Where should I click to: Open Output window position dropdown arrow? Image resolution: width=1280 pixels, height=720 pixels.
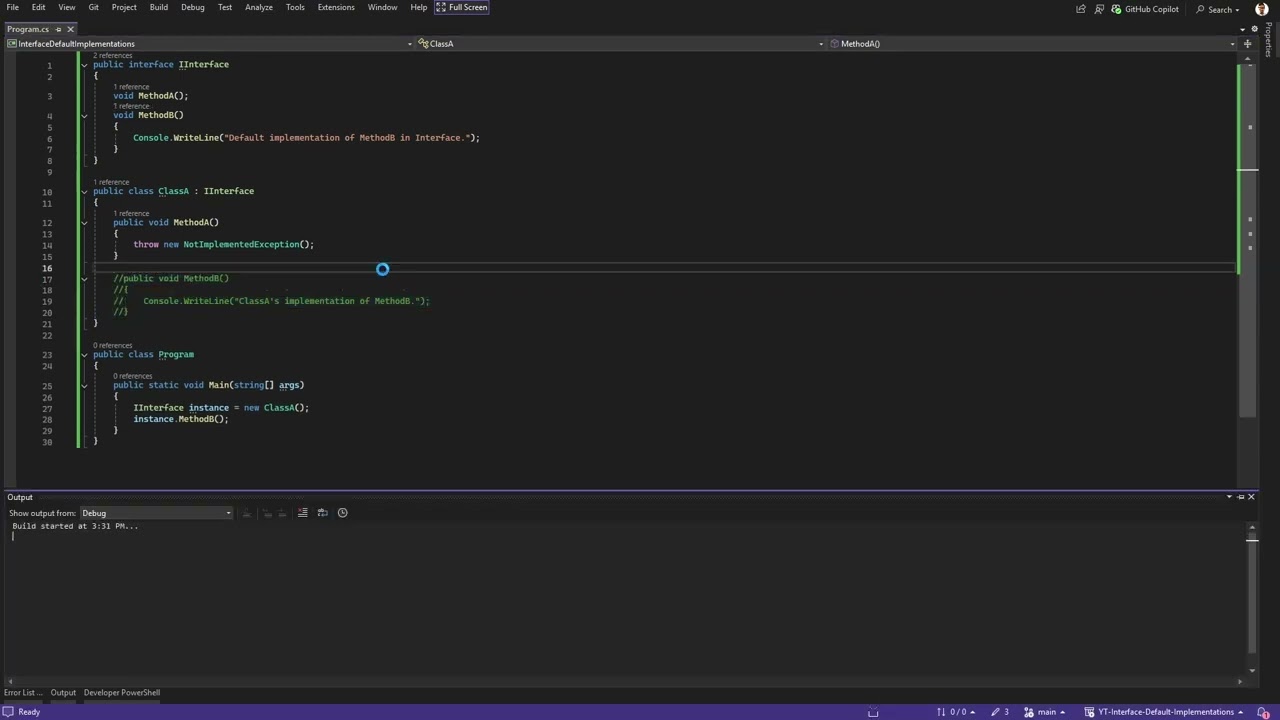click(1229, 497)
